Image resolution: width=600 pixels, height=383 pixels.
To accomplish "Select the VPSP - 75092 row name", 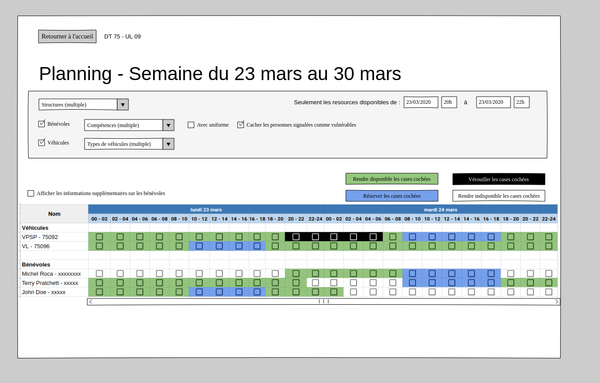I will (x=40, y=237).
